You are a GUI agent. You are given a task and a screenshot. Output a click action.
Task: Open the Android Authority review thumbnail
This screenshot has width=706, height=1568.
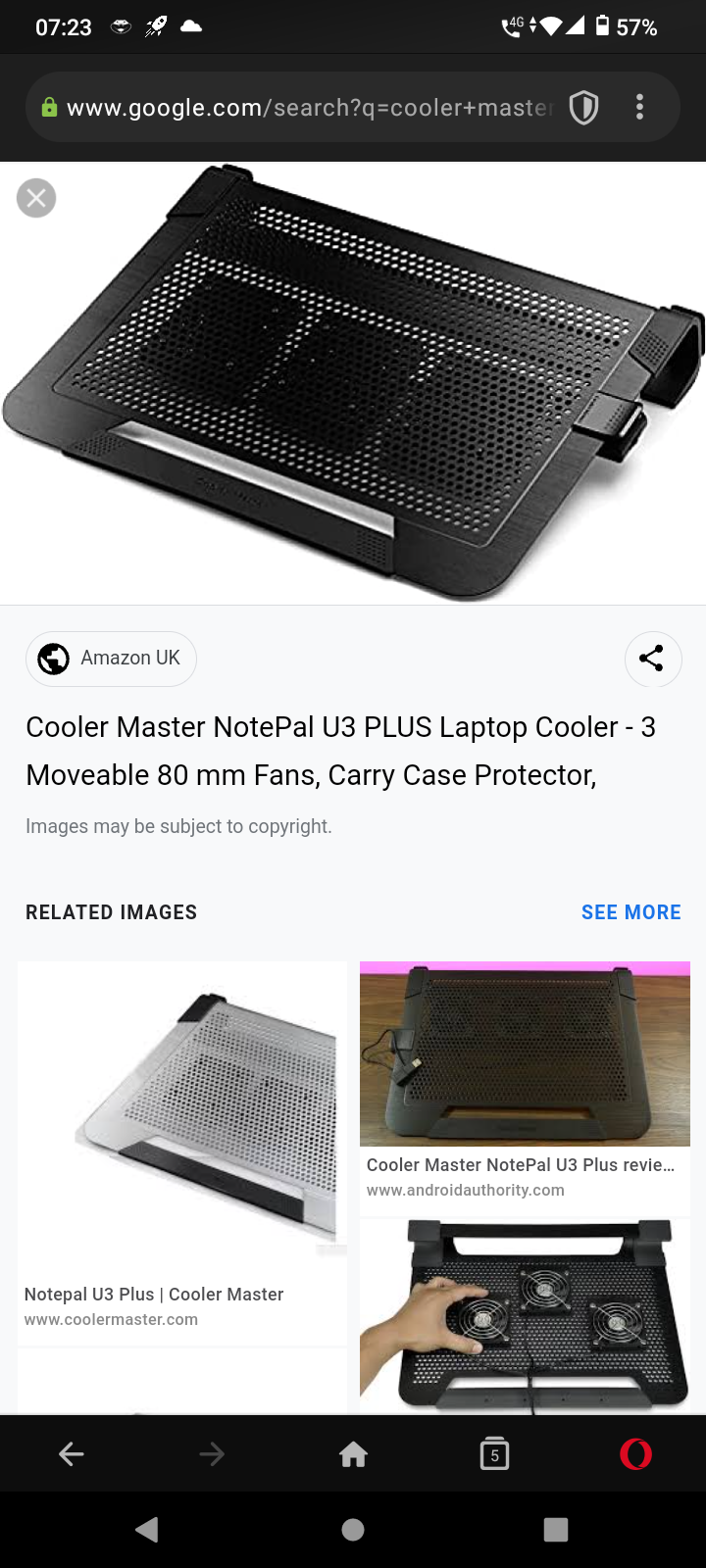click(x=525, y=1053)
